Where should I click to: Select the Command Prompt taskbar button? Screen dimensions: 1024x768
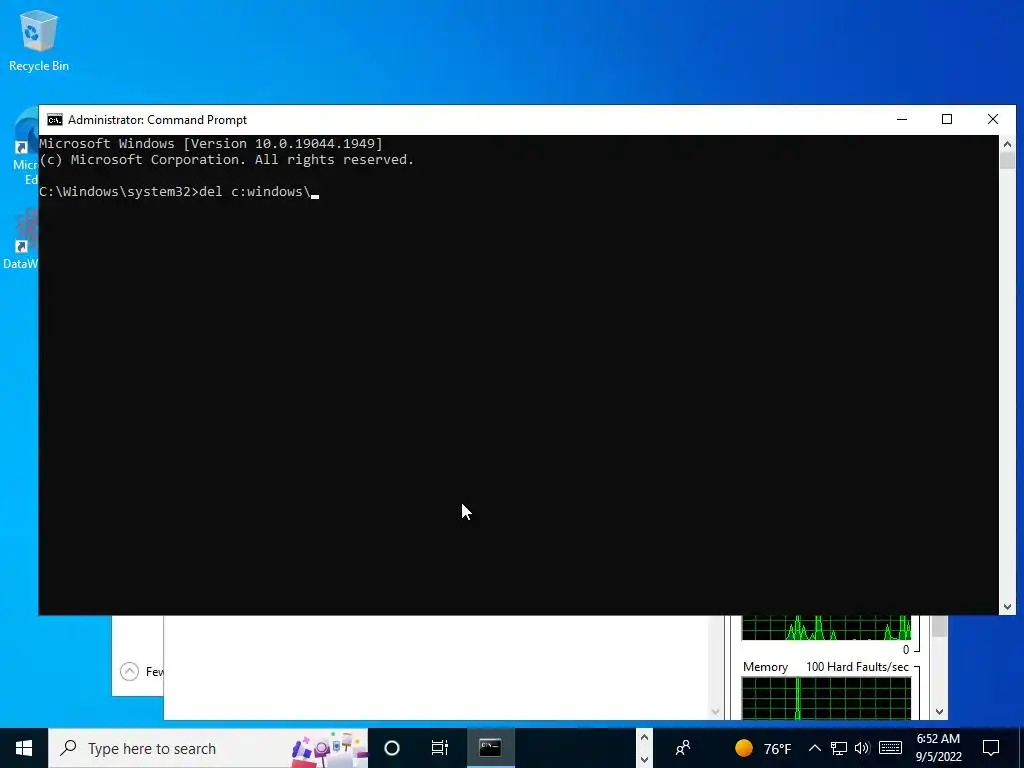pos(490,748)
